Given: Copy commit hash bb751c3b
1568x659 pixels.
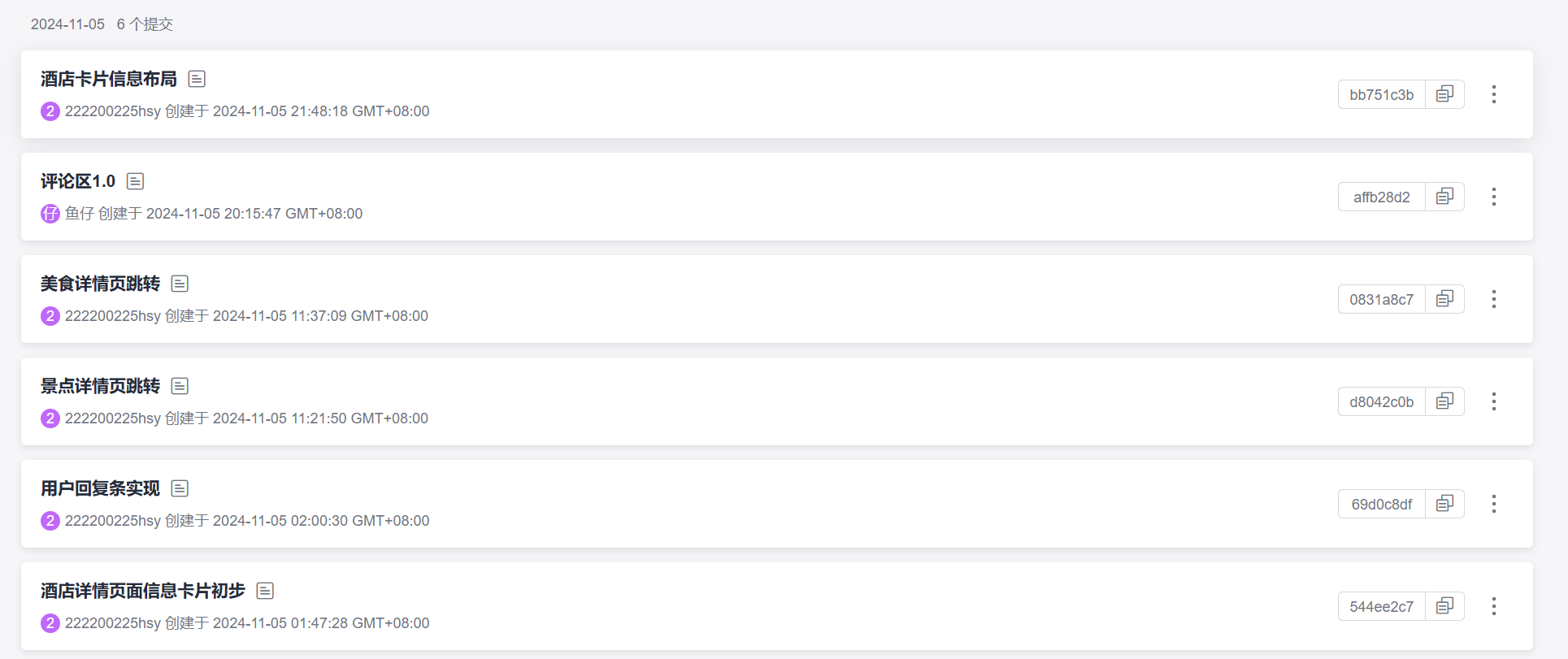Looking at the screenshot, I should click(1444, 94).
